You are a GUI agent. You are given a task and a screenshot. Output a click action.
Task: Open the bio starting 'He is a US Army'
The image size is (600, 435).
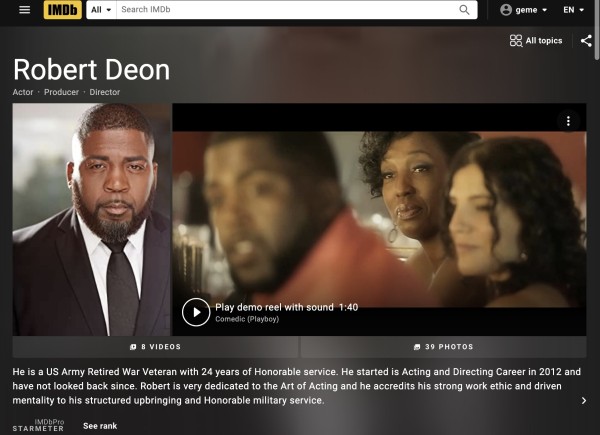click(297, 386)
